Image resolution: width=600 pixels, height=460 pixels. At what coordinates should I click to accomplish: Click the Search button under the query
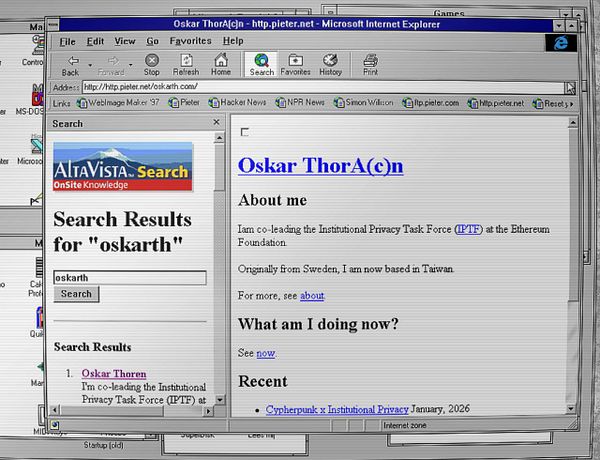point(76,294)
